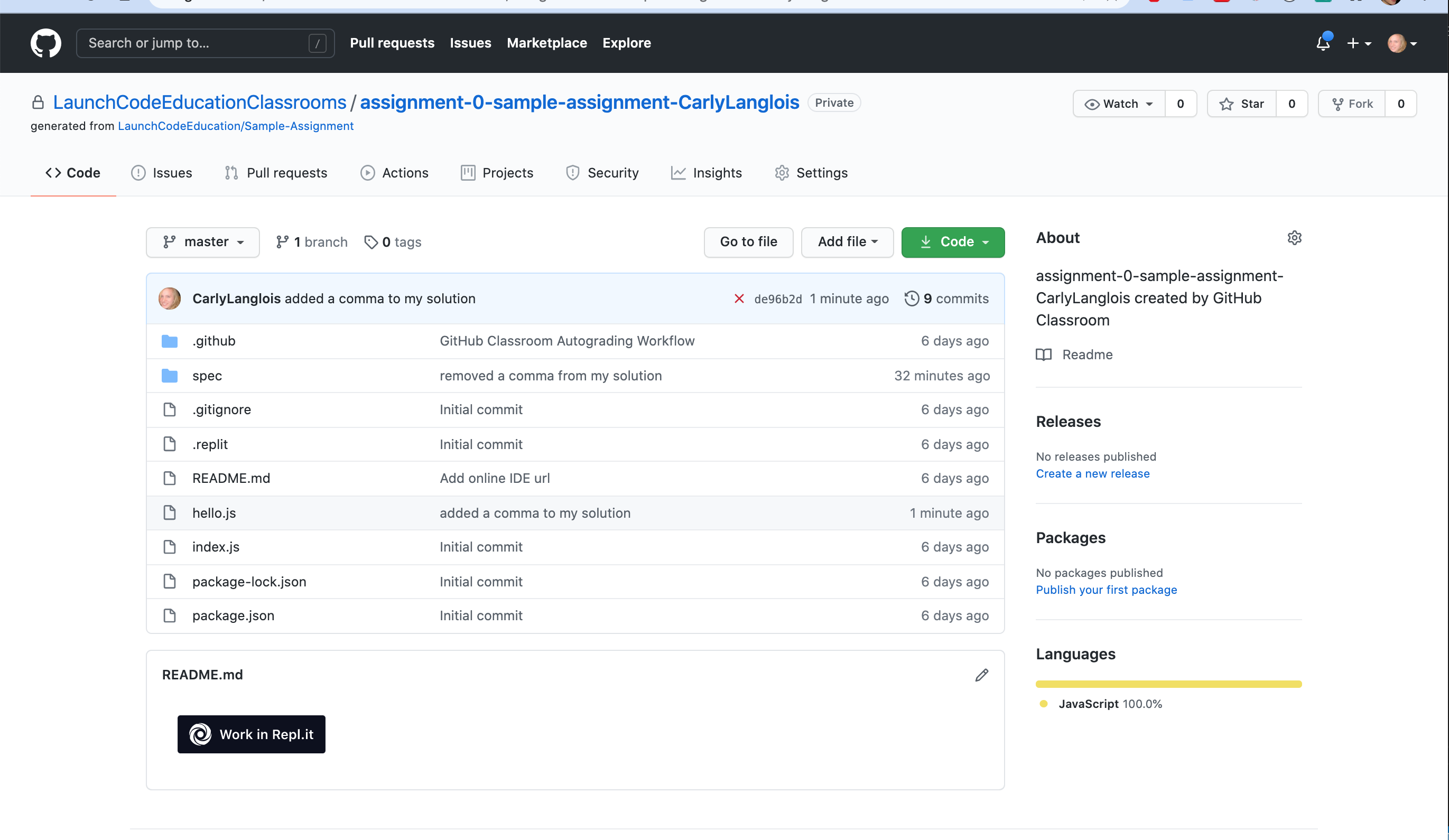Open the 9 commits history

946,298
